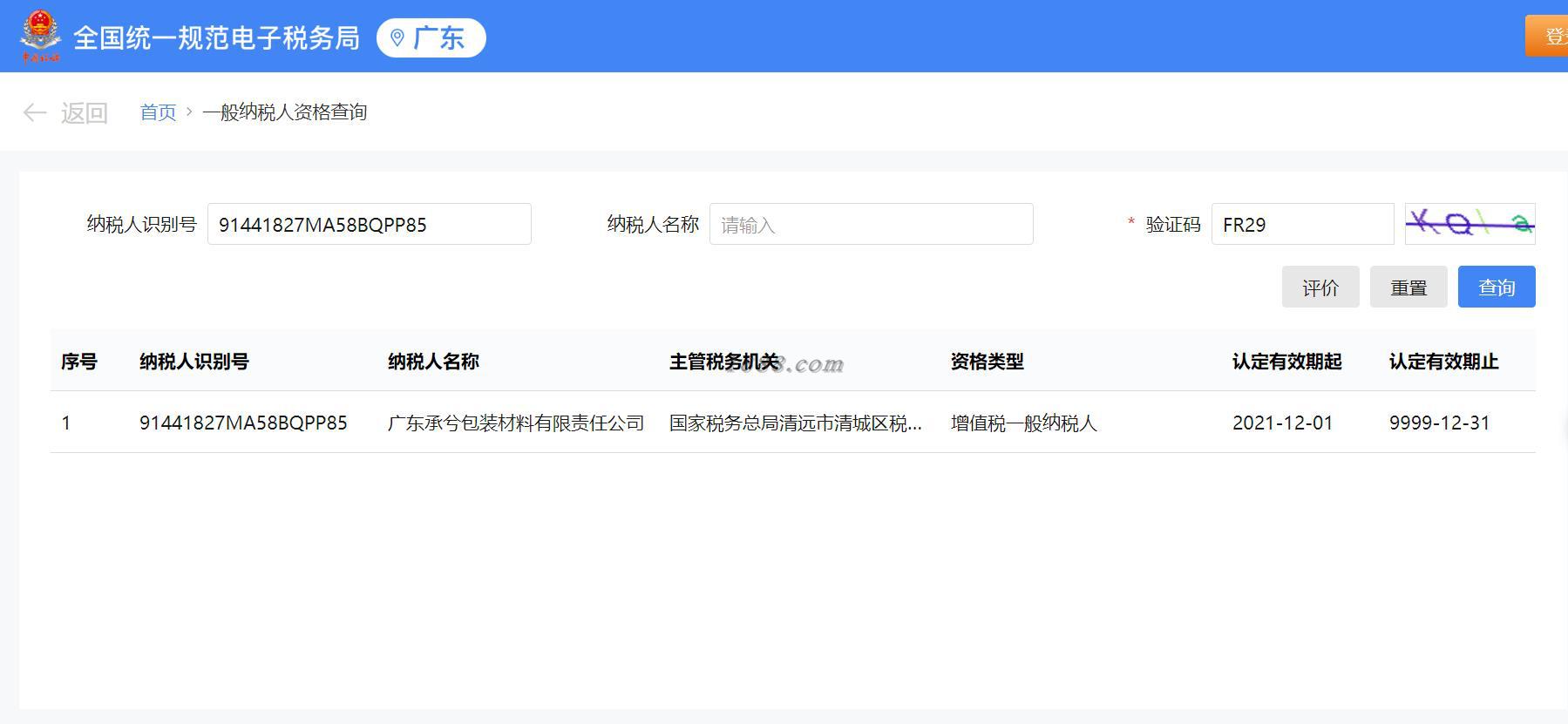Refresh the captcha image
The image size is (1568, 724).
pyautogui.click(x=1470, y=224)
